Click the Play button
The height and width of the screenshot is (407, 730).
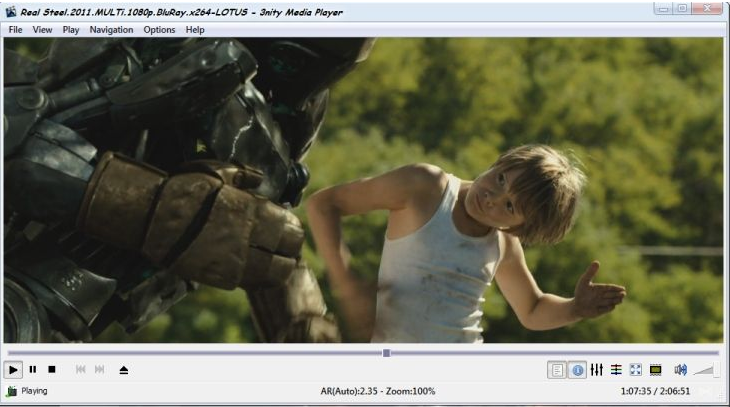click(13, 370)
